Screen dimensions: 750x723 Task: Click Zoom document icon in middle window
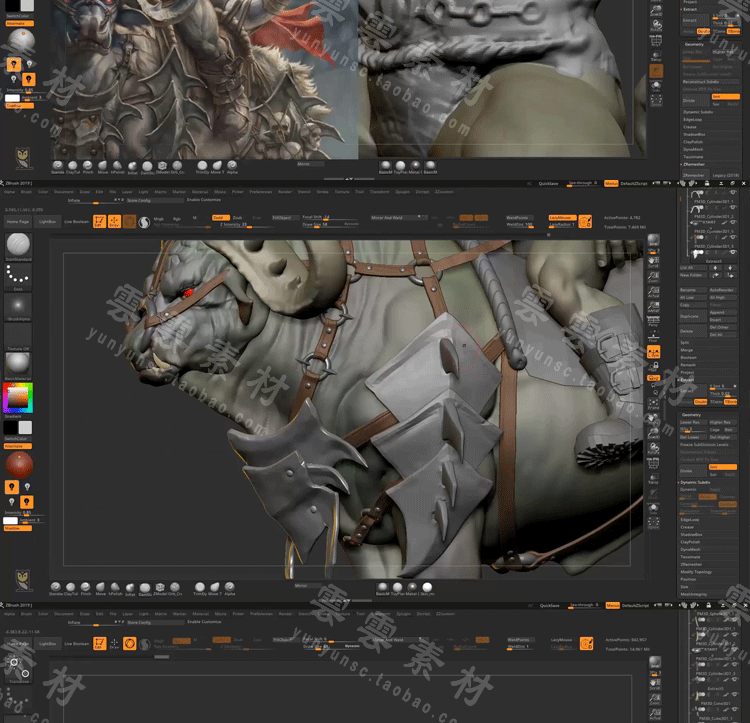[x=653, y=276]
